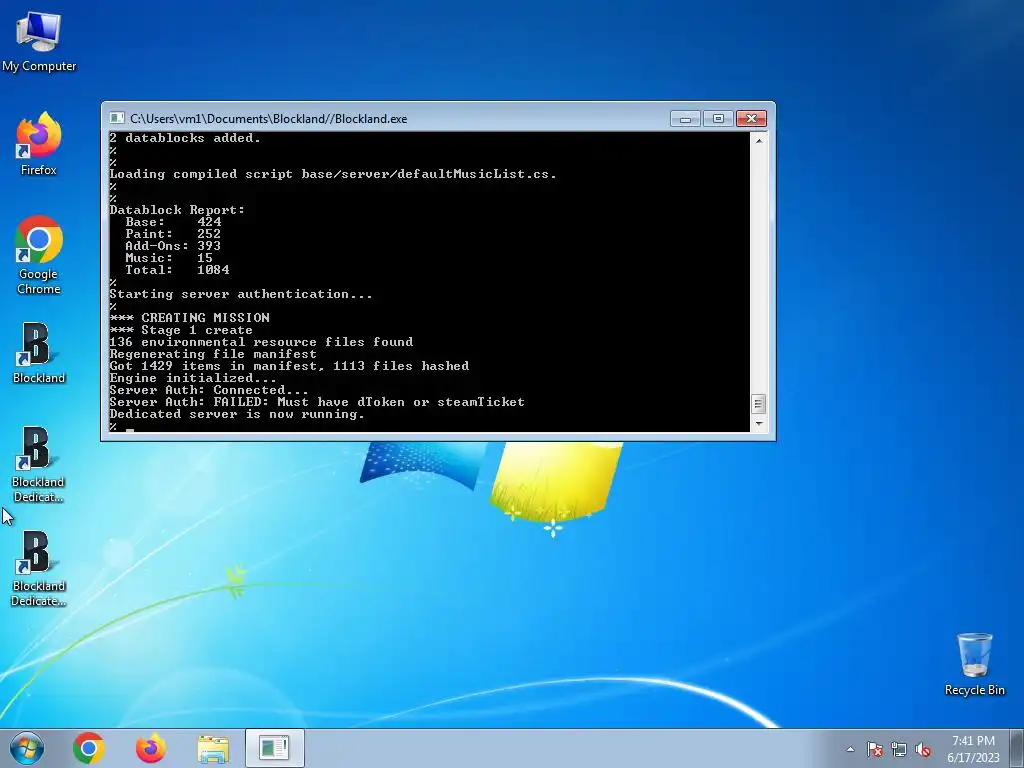
Task: Click the 'Server Auth: FAILED' line
Action: tap(317, 402)
